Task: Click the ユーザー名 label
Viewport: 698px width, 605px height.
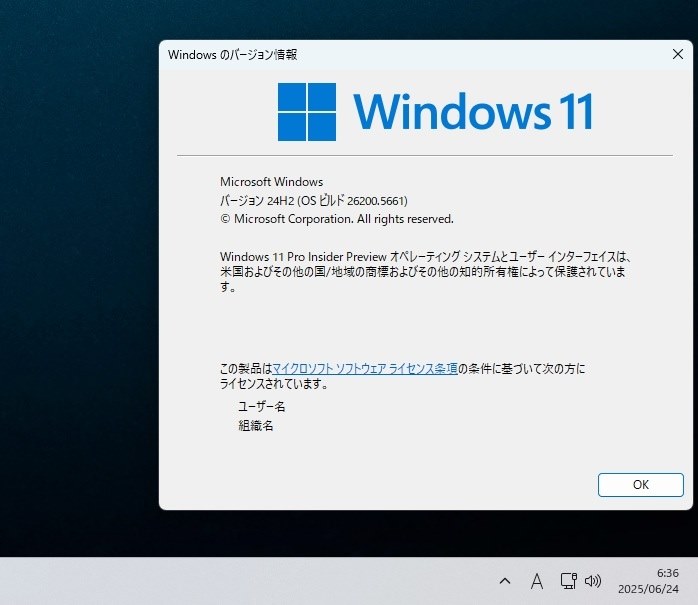Action: 262,406
